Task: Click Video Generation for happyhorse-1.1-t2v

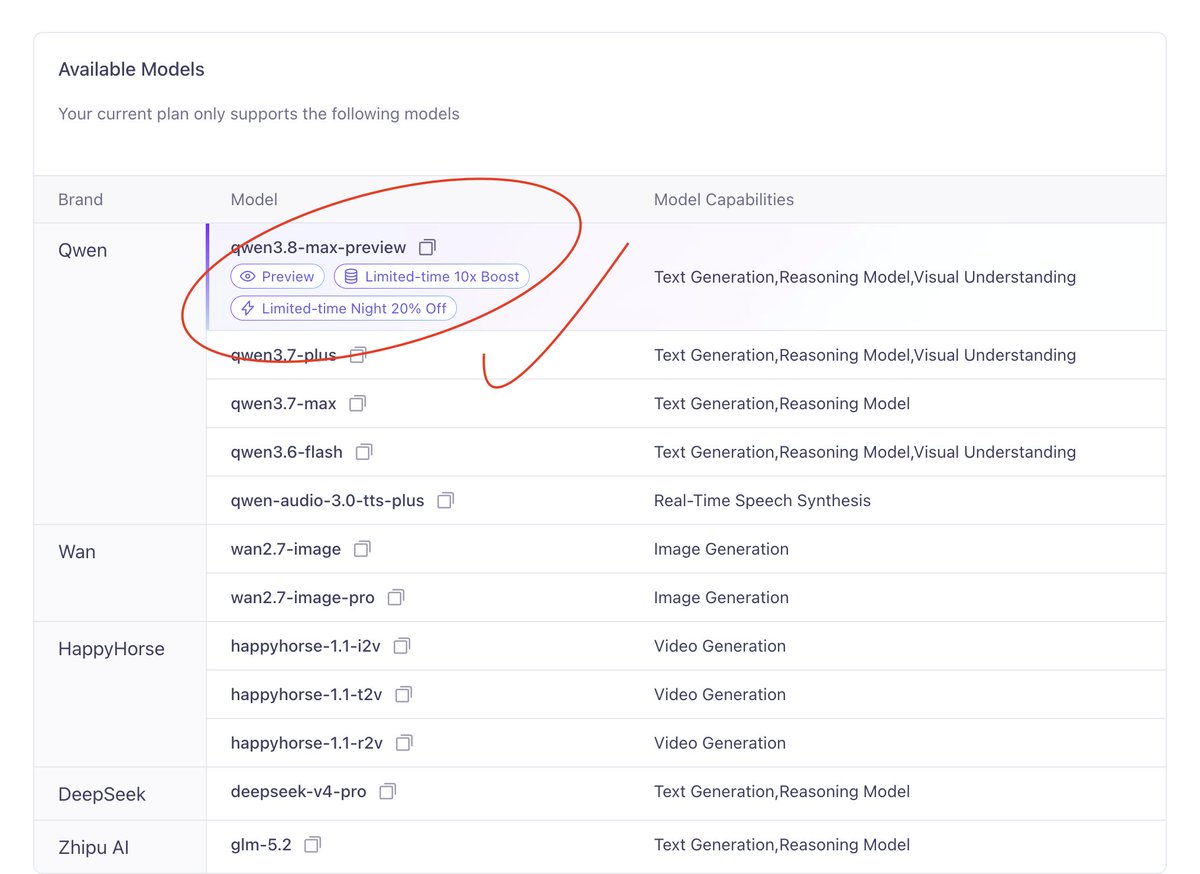Action: 720,694
